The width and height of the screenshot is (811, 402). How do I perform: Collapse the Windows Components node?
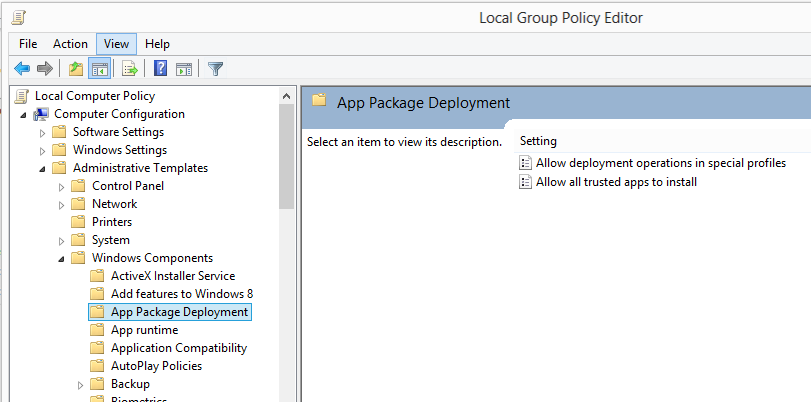click(61, 258)
